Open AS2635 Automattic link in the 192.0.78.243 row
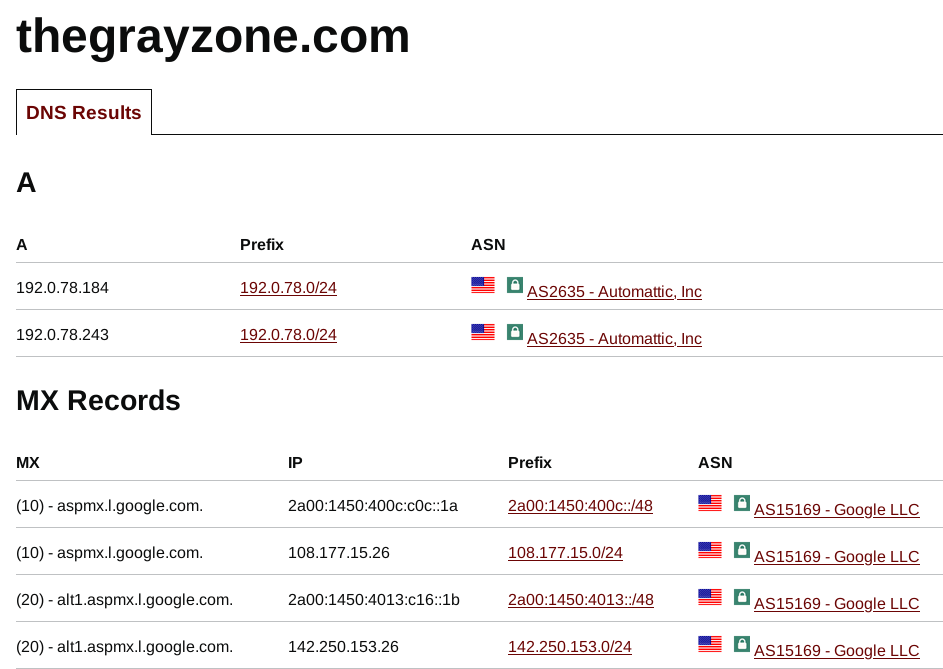The height and width of the screenshot is (669, 943). point(614,339)
